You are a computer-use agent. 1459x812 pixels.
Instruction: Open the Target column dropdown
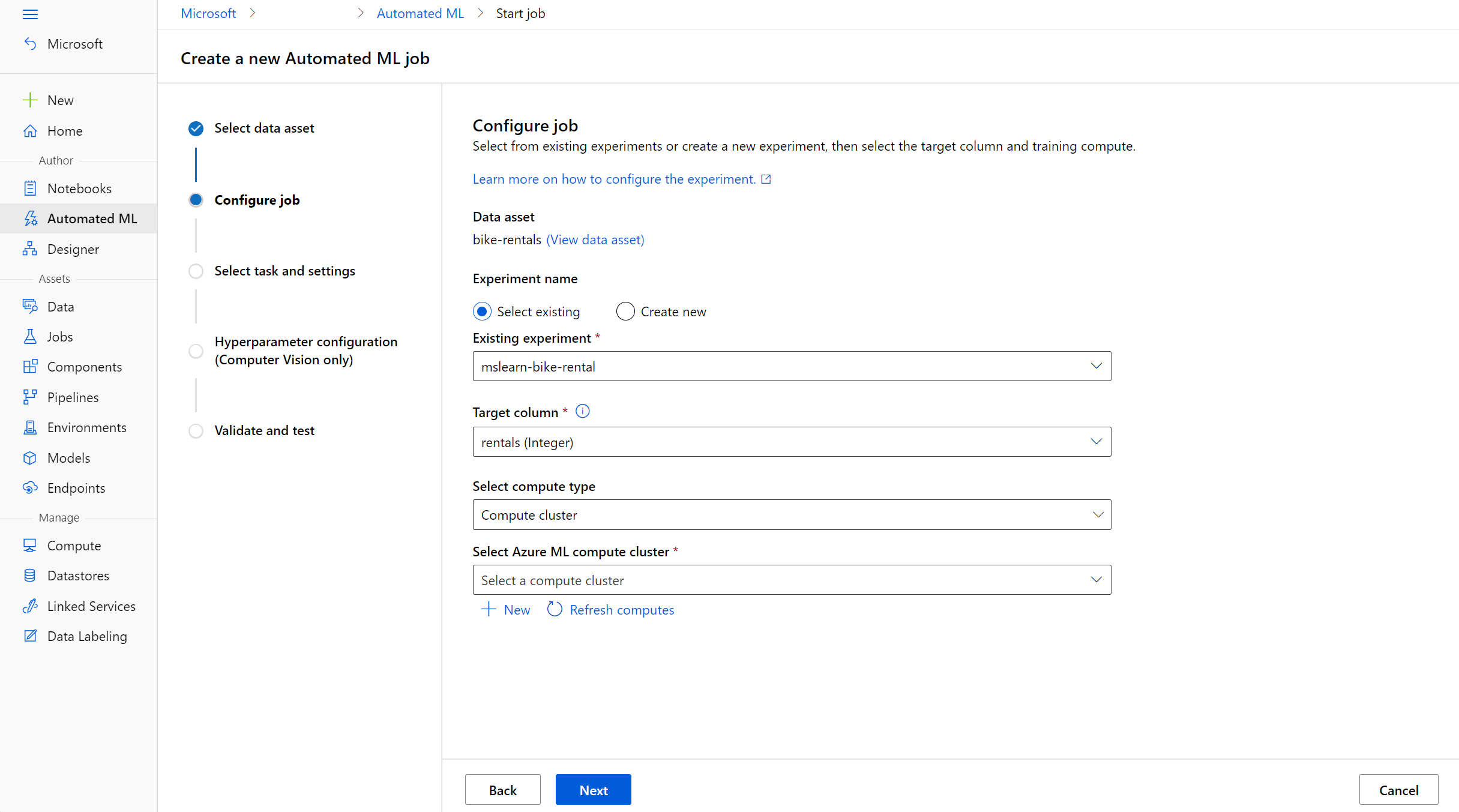click(x=791, y=442)
